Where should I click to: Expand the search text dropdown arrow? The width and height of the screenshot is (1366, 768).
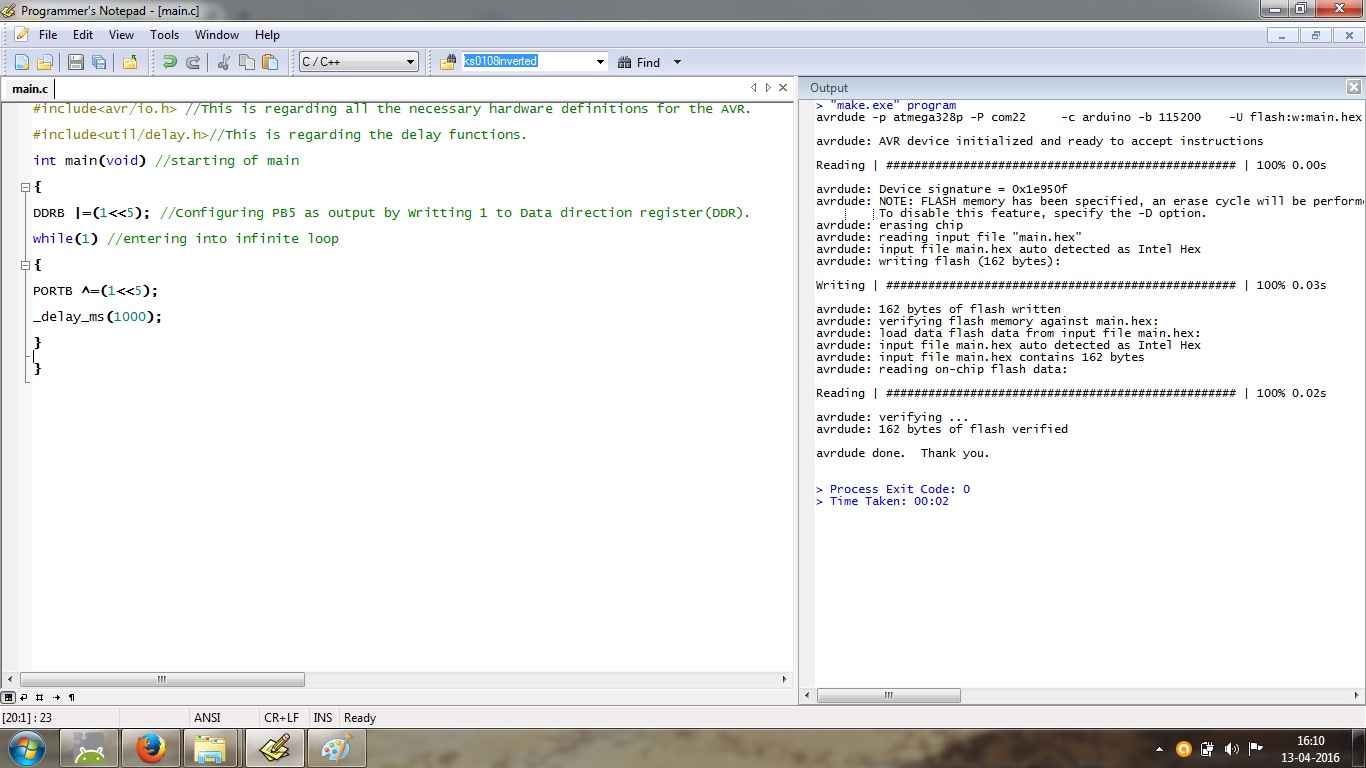600,62
